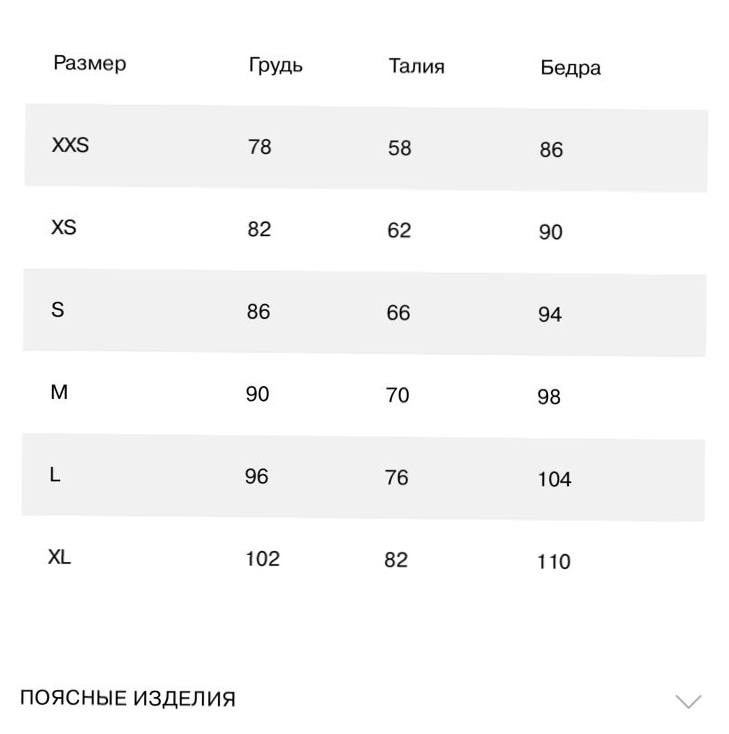Click hips value 110 for XL

coord(554,562)
